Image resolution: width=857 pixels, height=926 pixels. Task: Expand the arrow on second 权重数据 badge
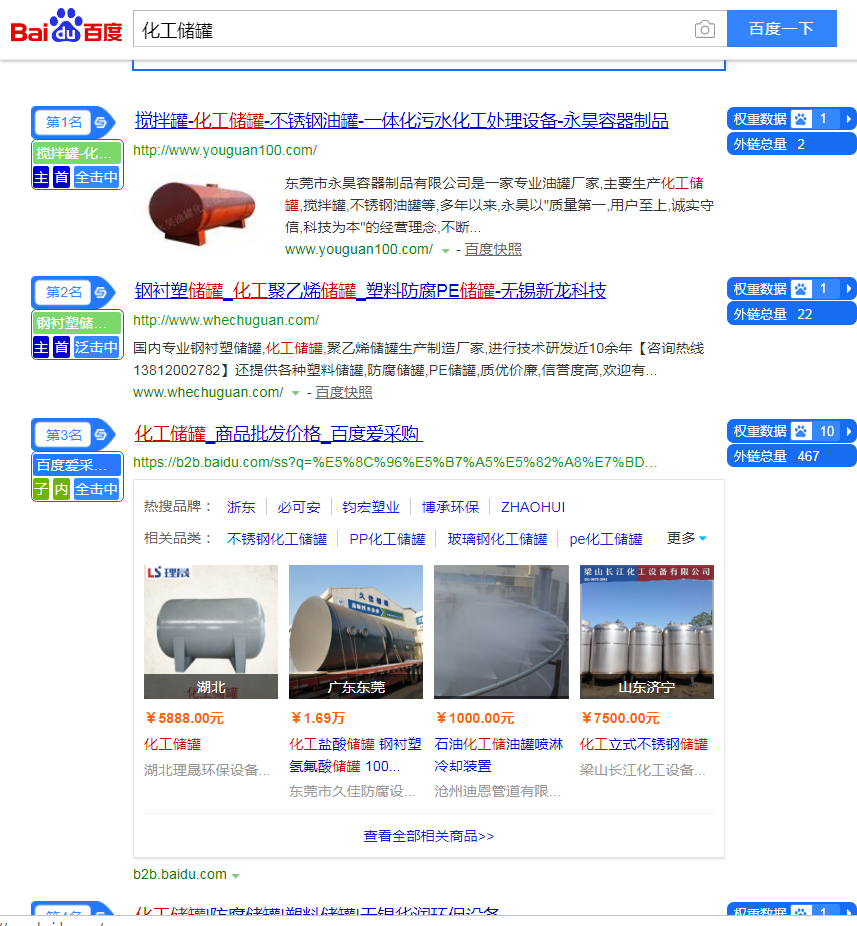pos(848,289)
